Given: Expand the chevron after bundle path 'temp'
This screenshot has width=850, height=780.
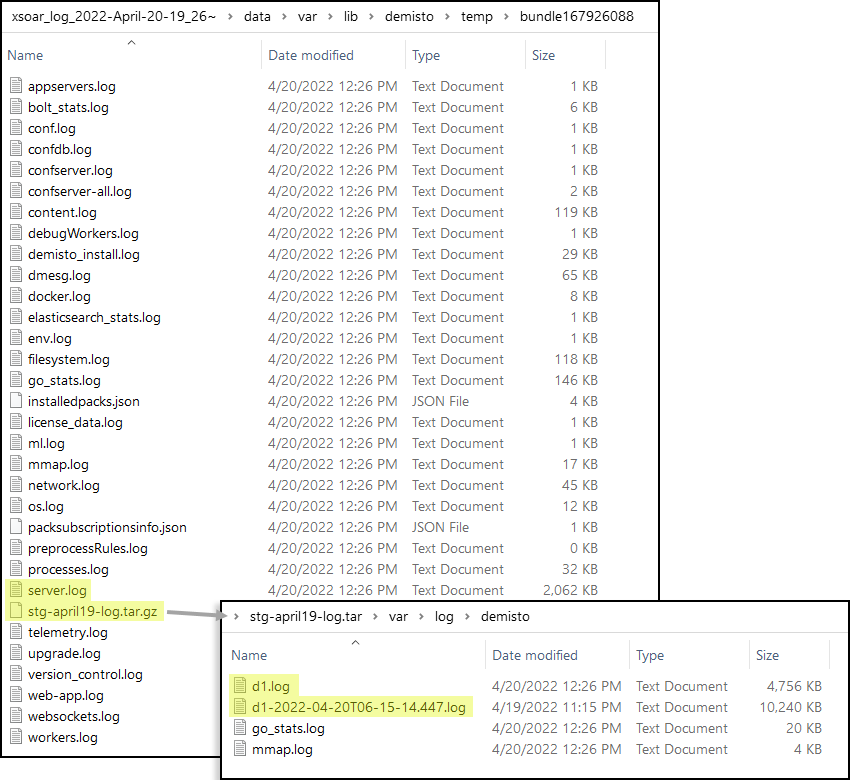Looking at the screenshot, I should [507, 17].
